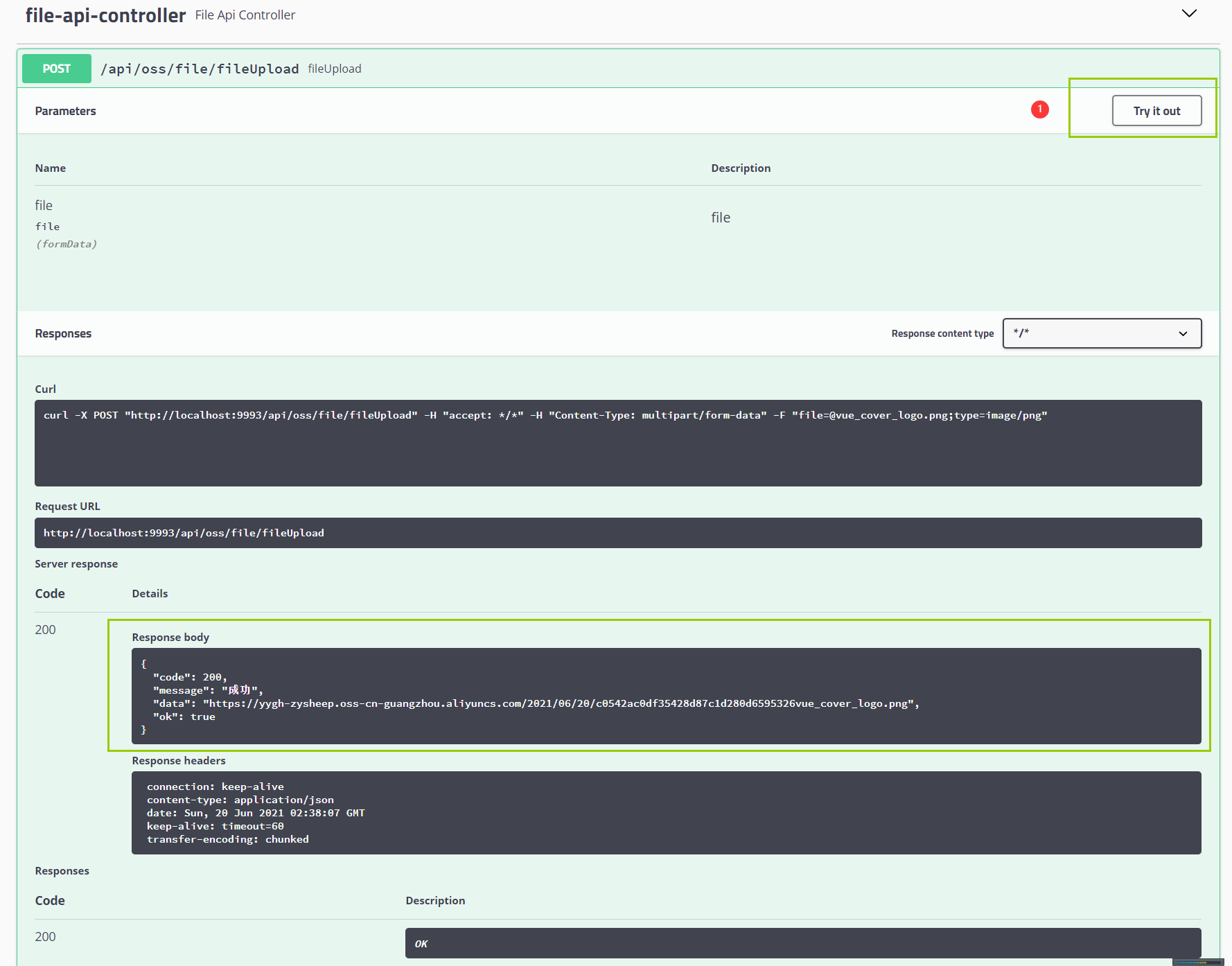This screenshot has width=1232, height=966.
Task: Click the Try it out button
Action: click(x=1156, y=111)
